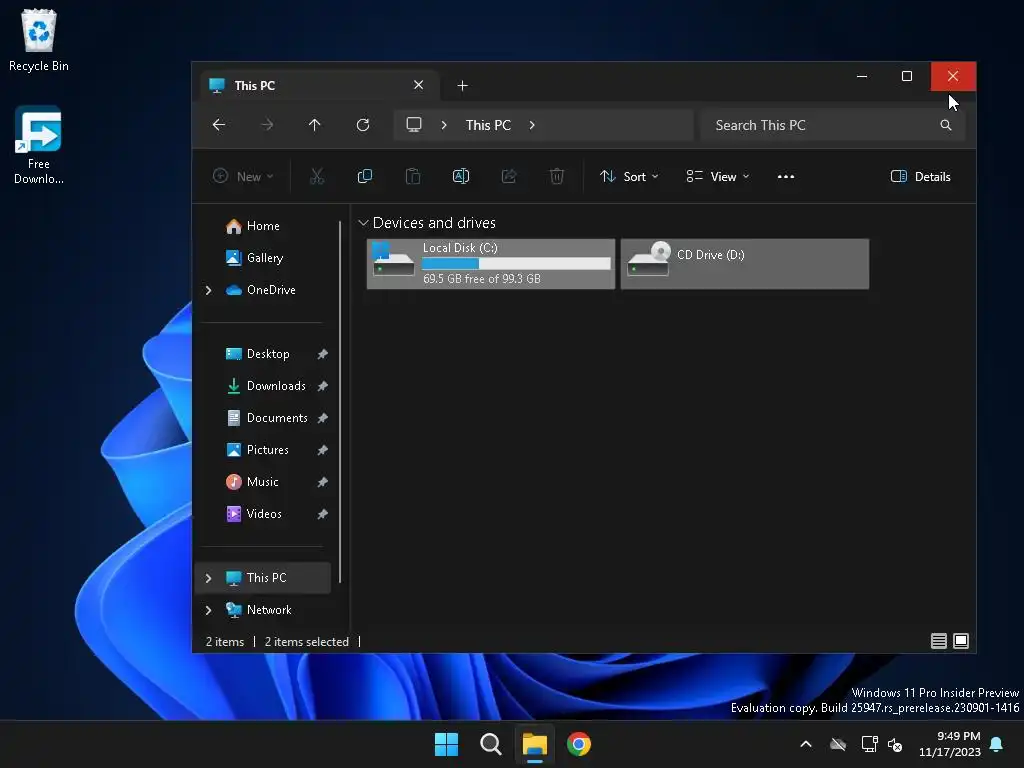Image resolution: width=1024 pixels, height=768 pixels.
Task: Collapse Devices and drives group
Action: click(363, 223)
